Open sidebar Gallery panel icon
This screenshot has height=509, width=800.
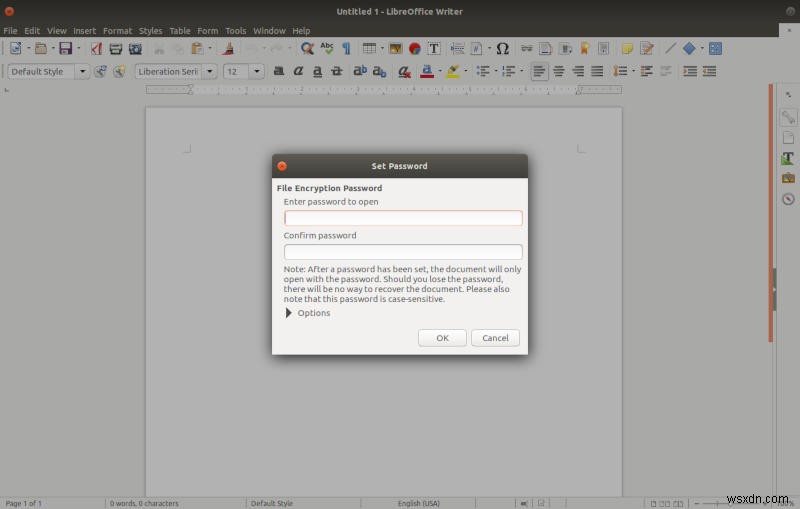pyautogui.click(x=788, y=178)
